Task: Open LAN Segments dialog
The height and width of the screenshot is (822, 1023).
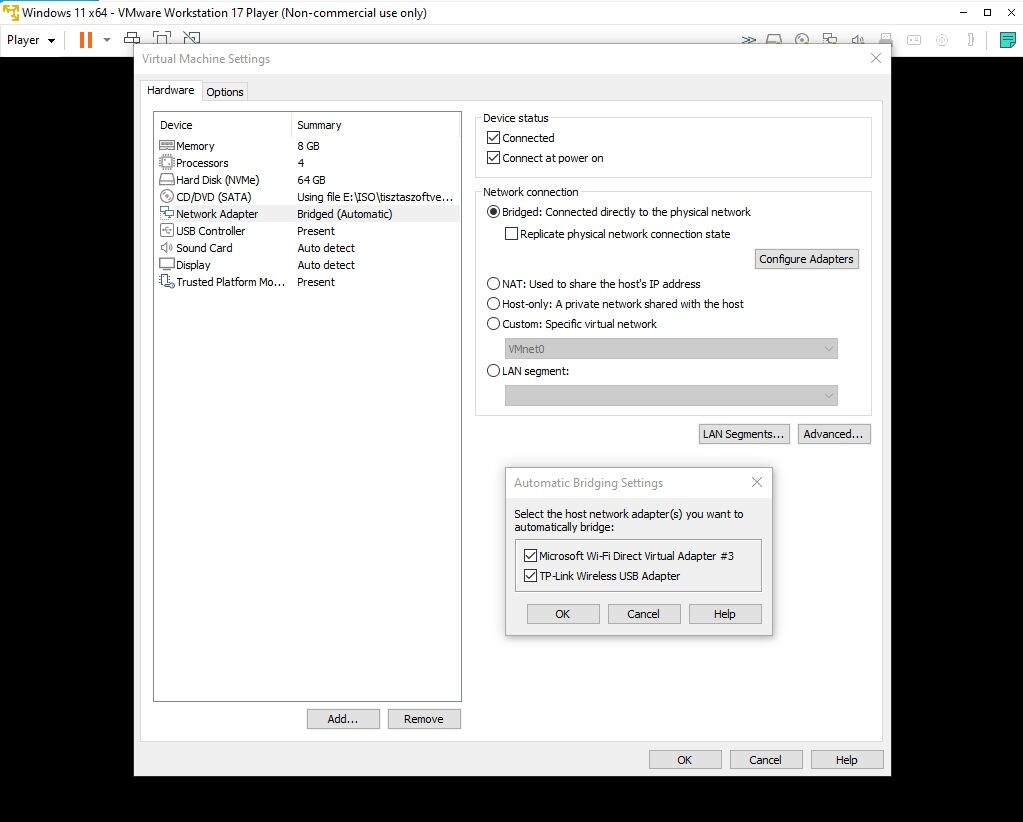Action: [744, 434]
